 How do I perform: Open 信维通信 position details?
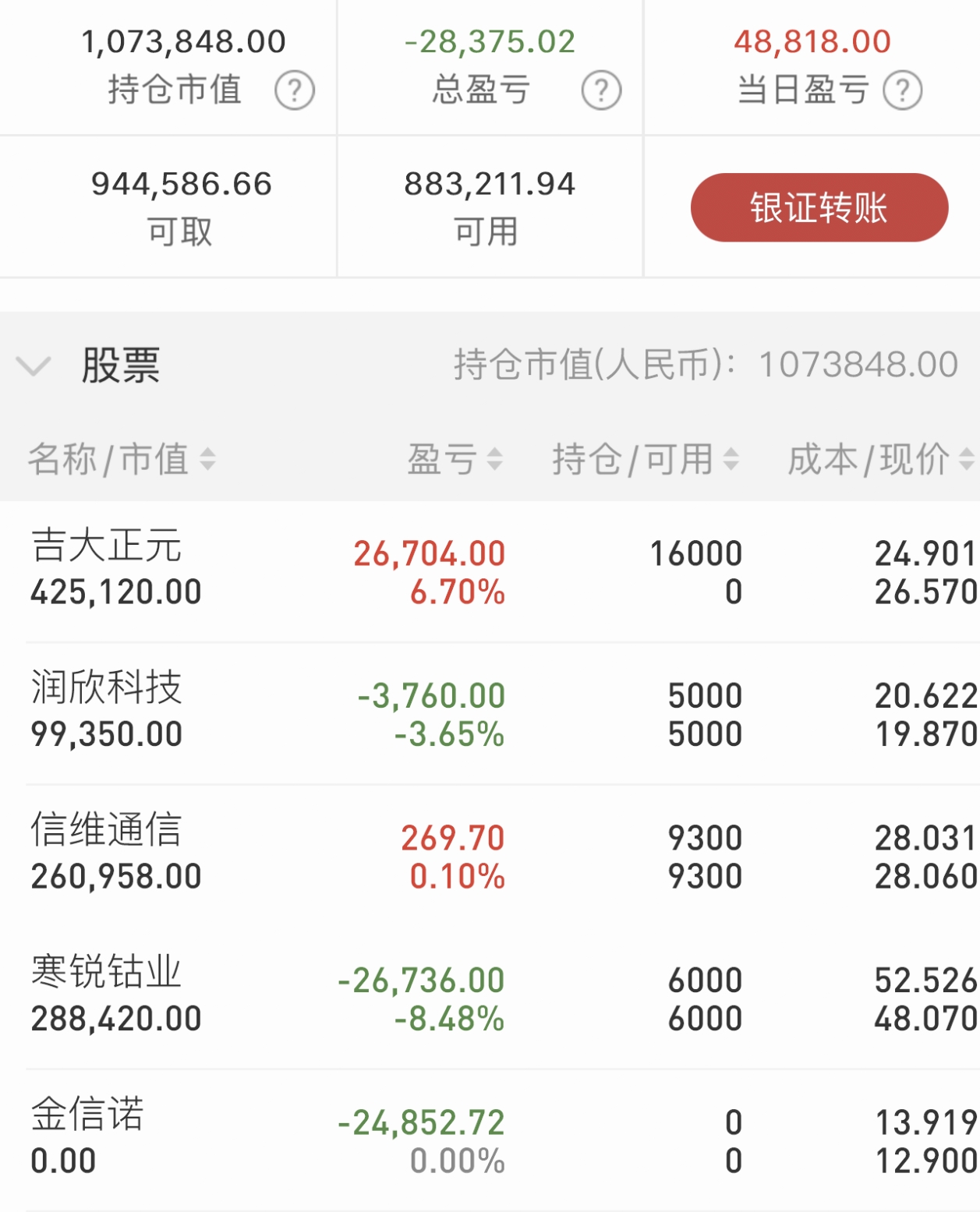(490, 856)
